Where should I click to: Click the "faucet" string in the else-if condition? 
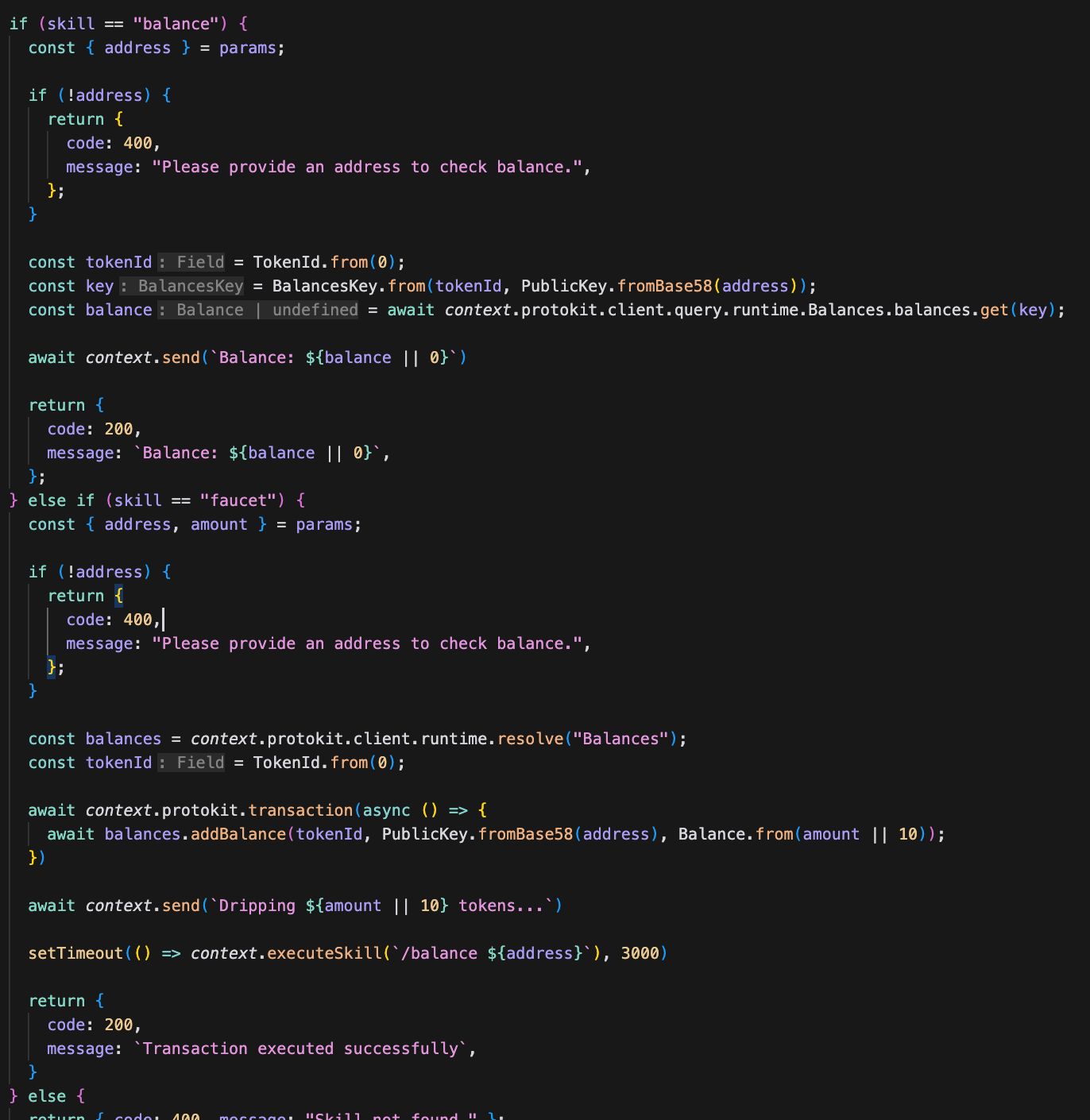tap(237, 500)
